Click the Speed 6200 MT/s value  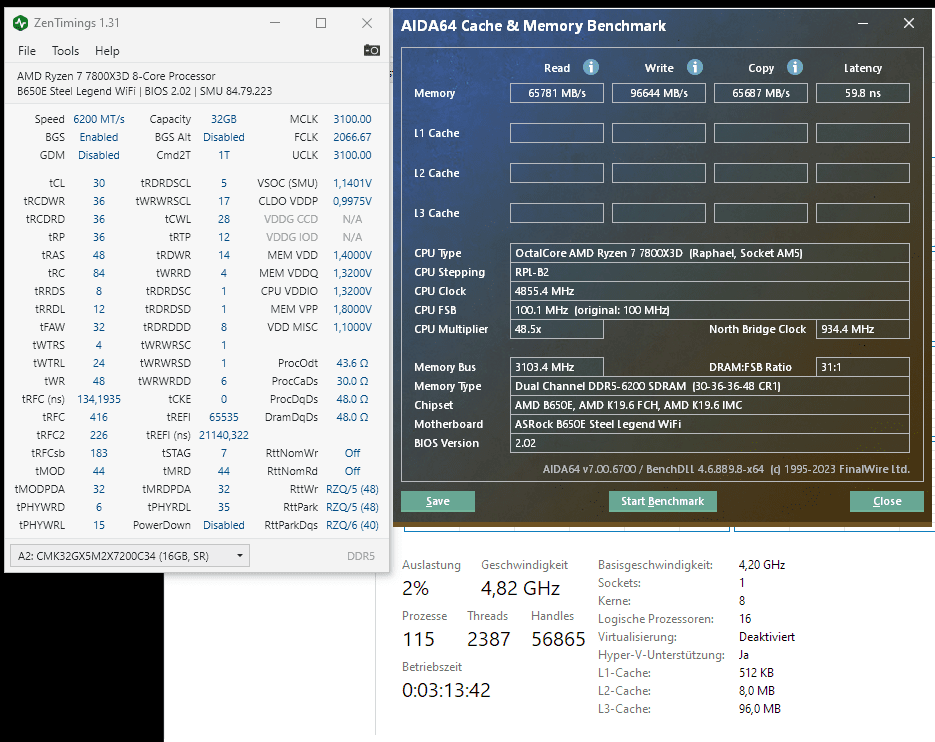click(x=99, y=119)
